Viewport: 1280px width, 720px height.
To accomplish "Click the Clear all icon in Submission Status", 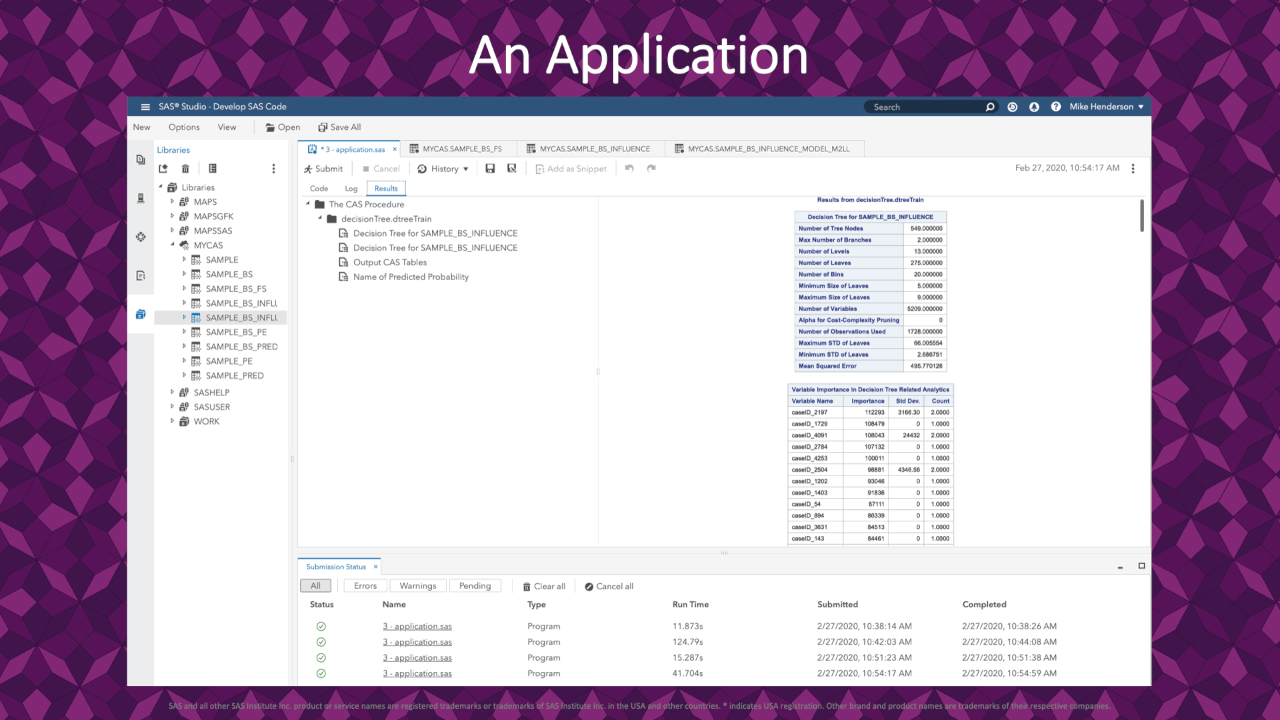I will pyautogui.click(x=529, y=586).
